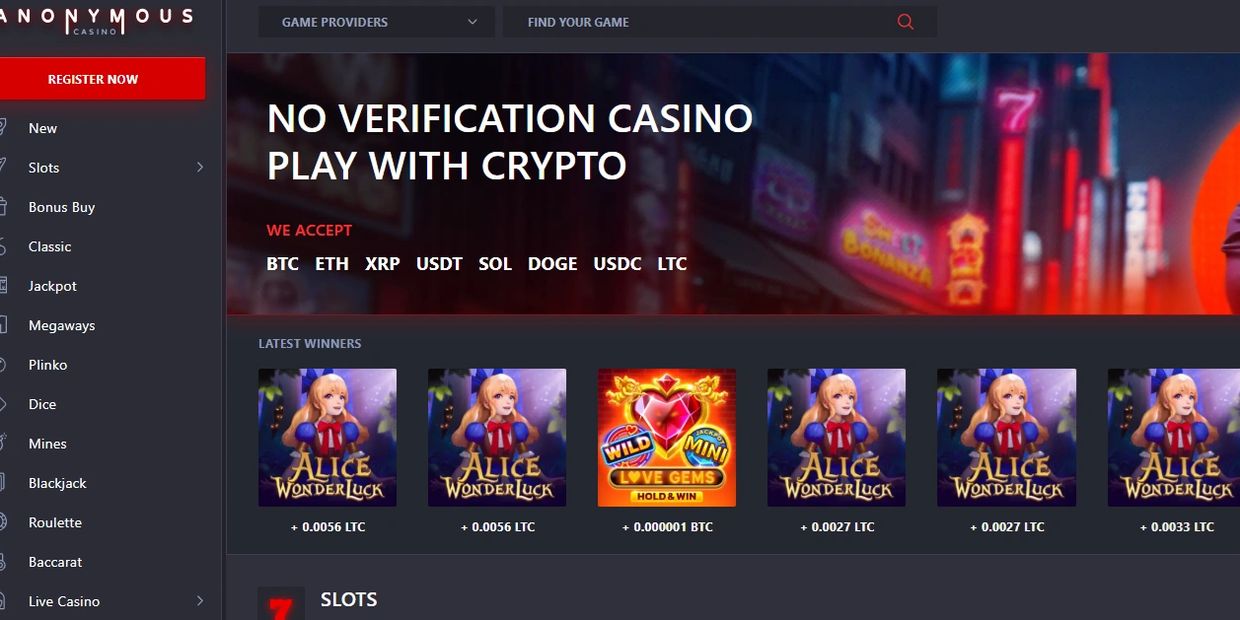
Task: Choose Plinko from the sidebar
Action: [48, 365]
